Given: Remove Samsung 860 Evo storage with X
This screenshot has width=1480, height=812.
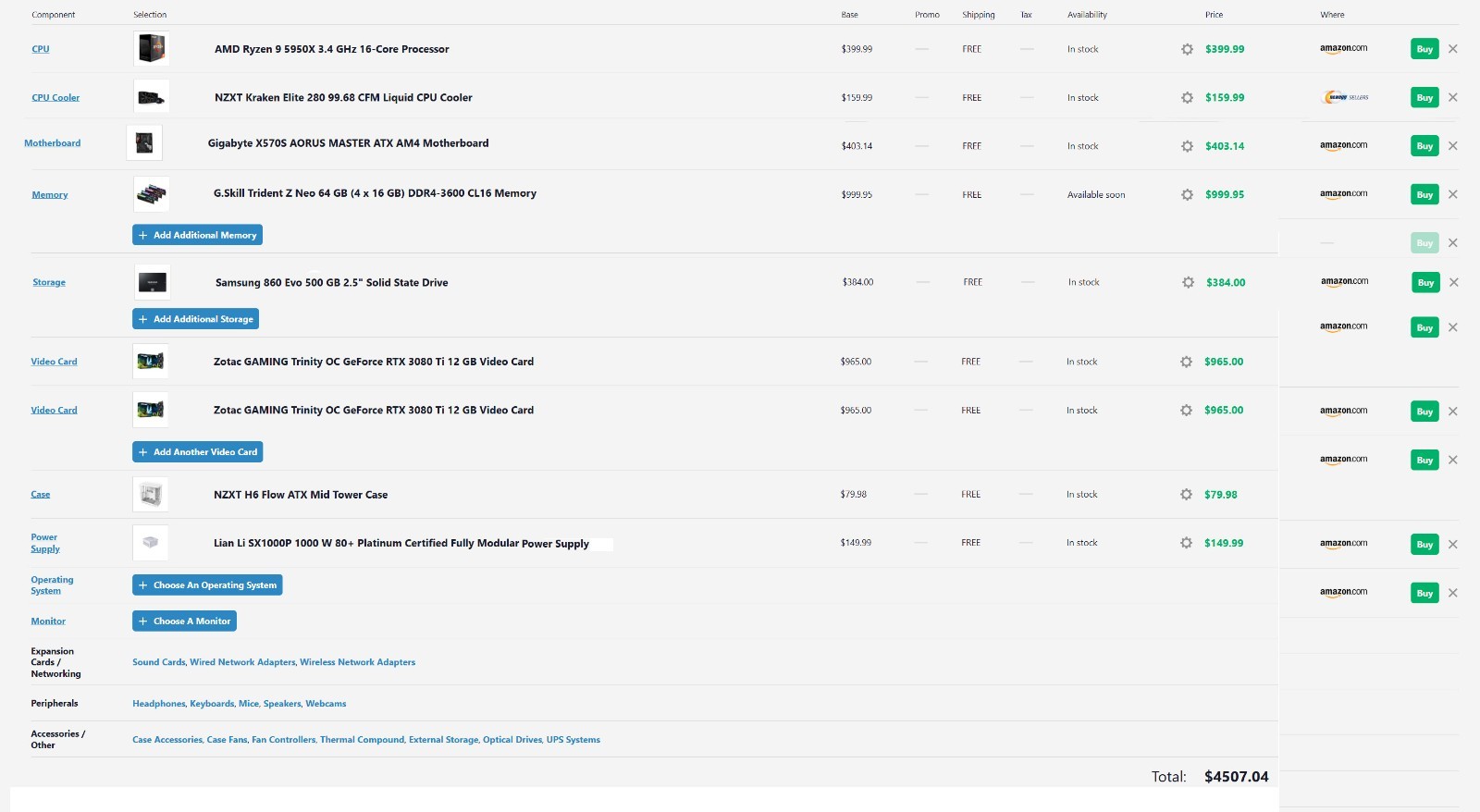Looking at the screenshot, I should (x=1453, y=282).
